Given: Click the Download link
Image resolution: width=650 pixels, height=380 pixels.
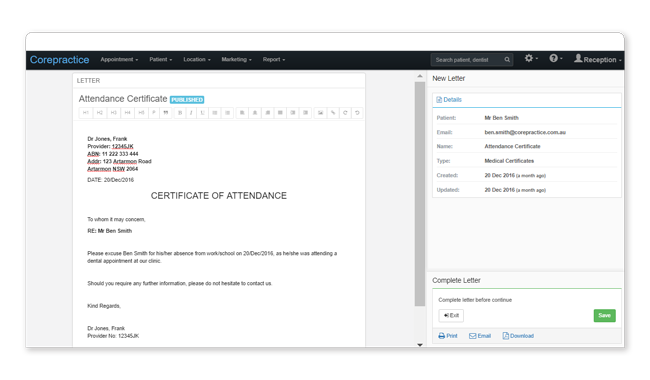Looking at the screenshot, I should [518, 336].
